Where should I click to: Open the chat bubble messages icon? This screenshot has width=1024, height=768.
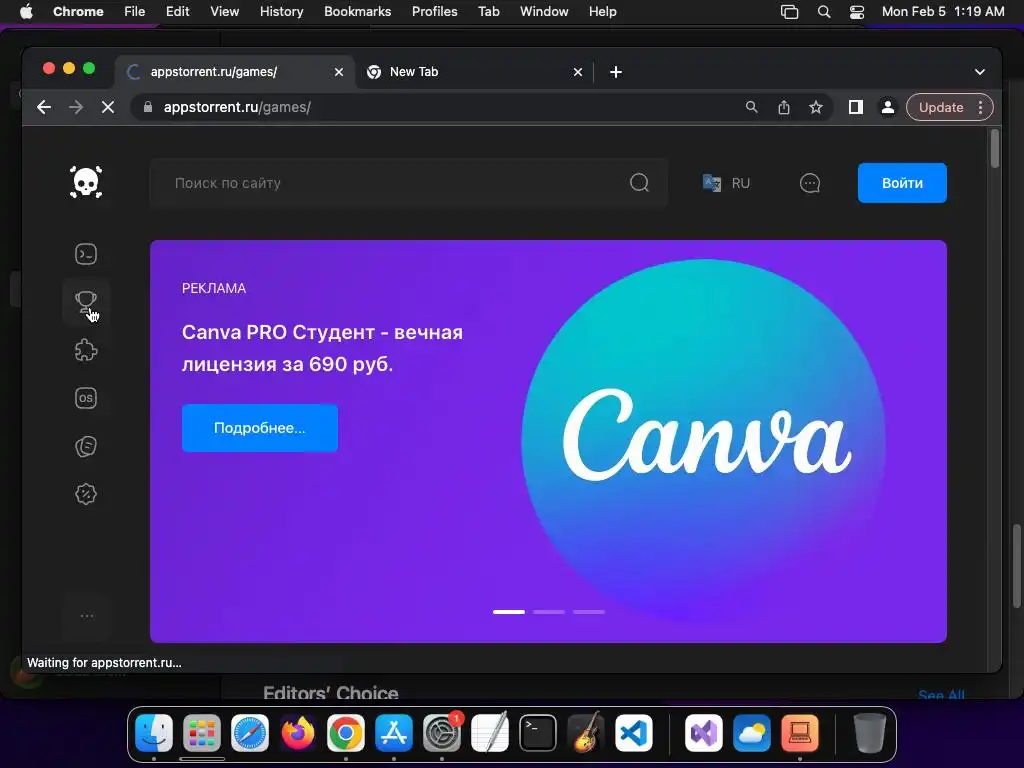(810, 183)
